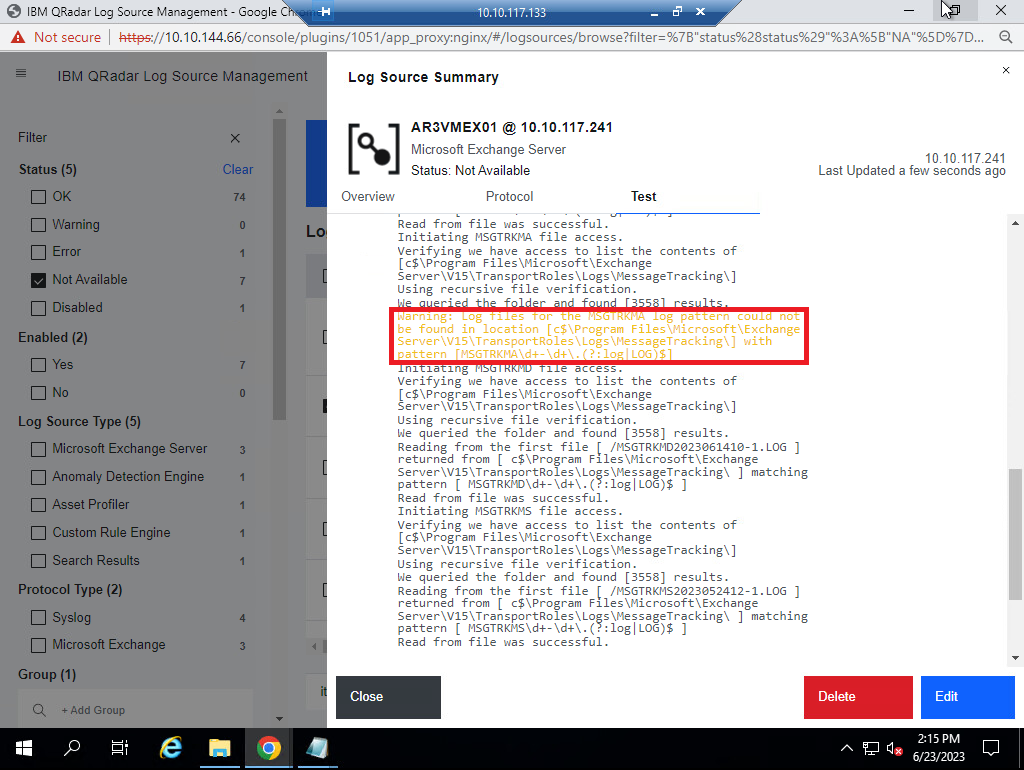The image size is (1024, 770).
Task: Click the muted volume tray icon
Action: [894, 748]
